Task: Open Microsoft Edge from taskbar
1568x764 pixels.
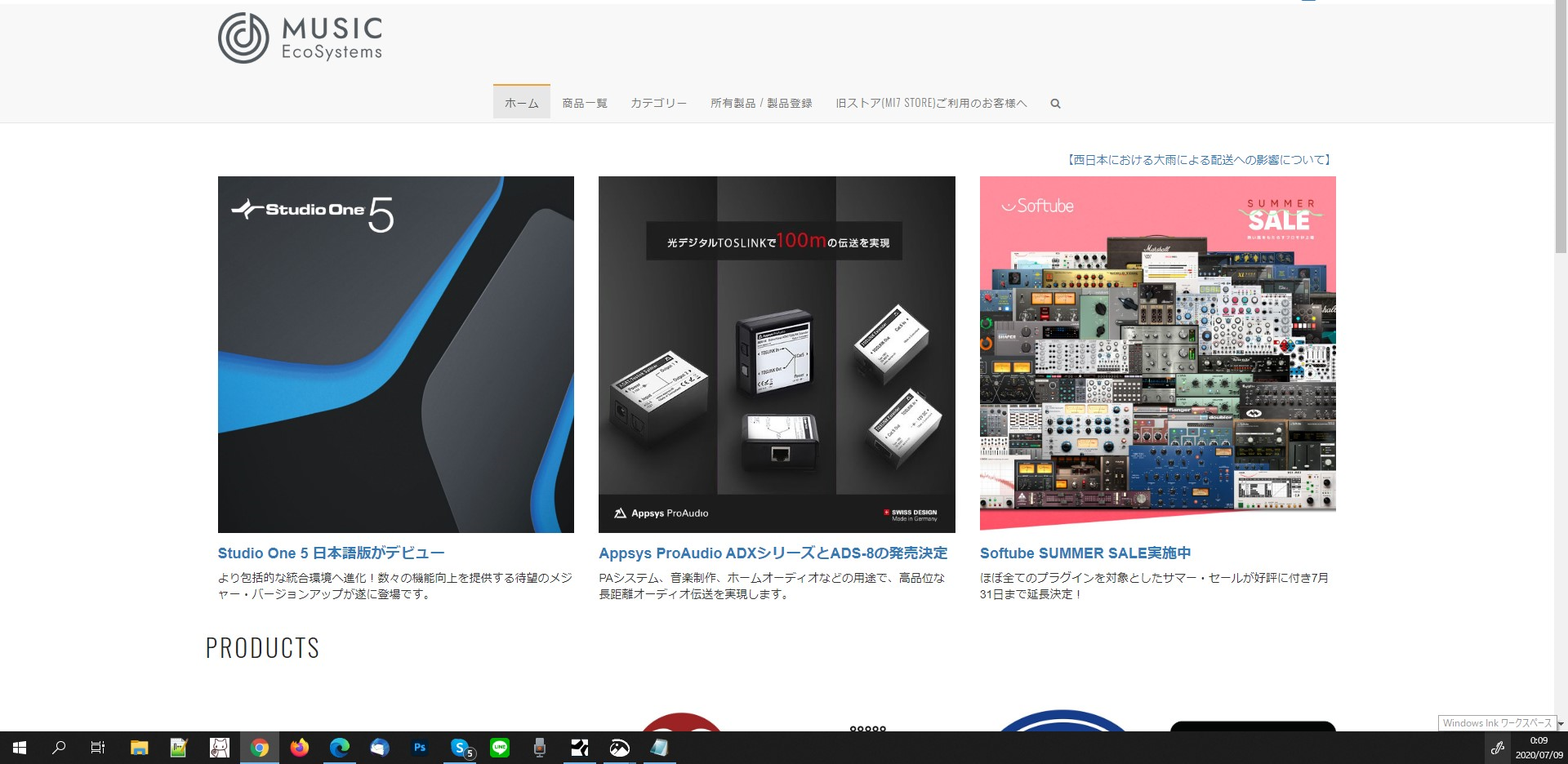Action: pos(340,748)
